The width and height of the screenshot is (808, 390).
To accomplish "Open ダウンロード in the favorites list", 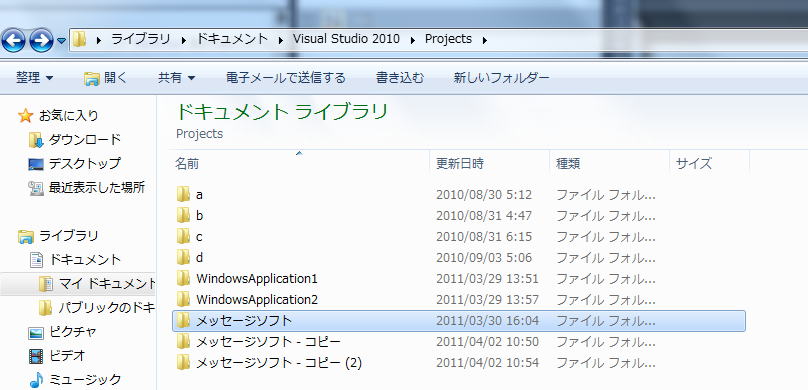I will 85,140.
